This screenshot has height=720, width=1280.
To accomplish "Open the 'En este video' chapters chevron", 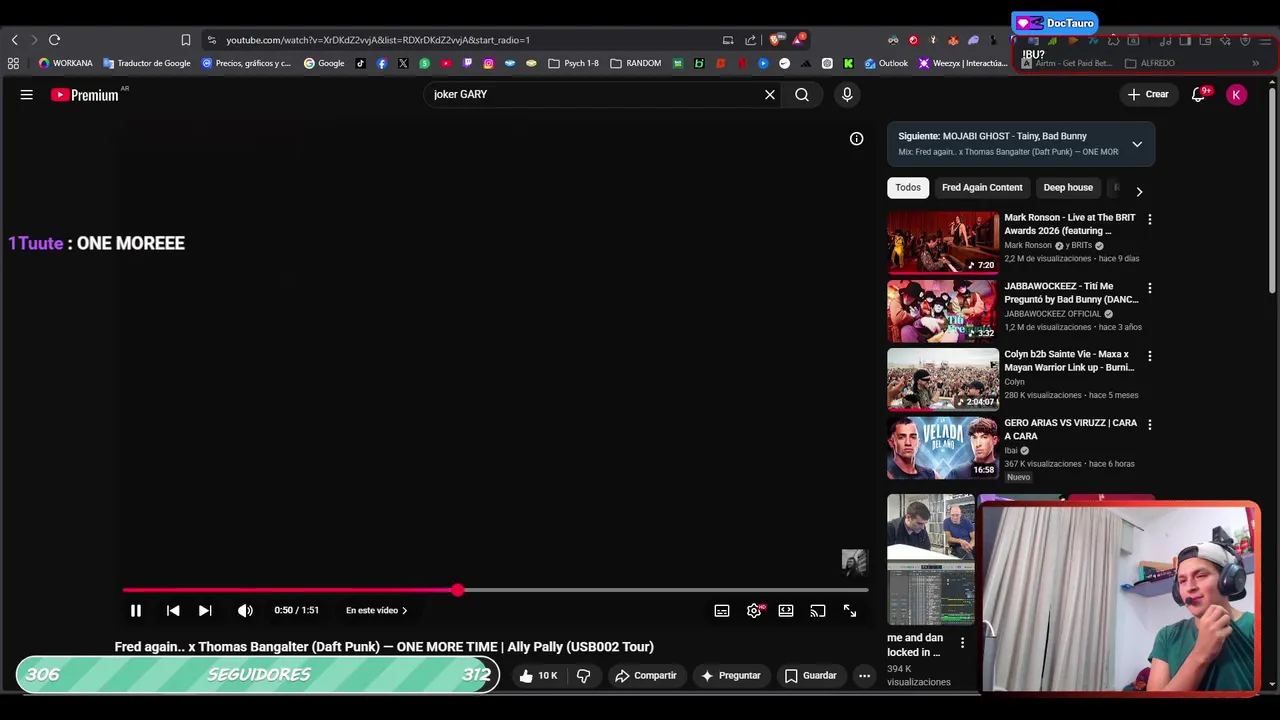I will coord(404,610).
